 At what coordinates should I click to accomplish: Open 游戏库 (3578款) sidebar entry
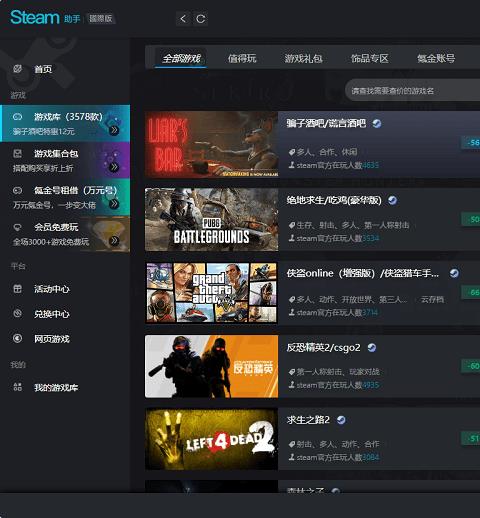pyautogui.click(x=65, y=123)
